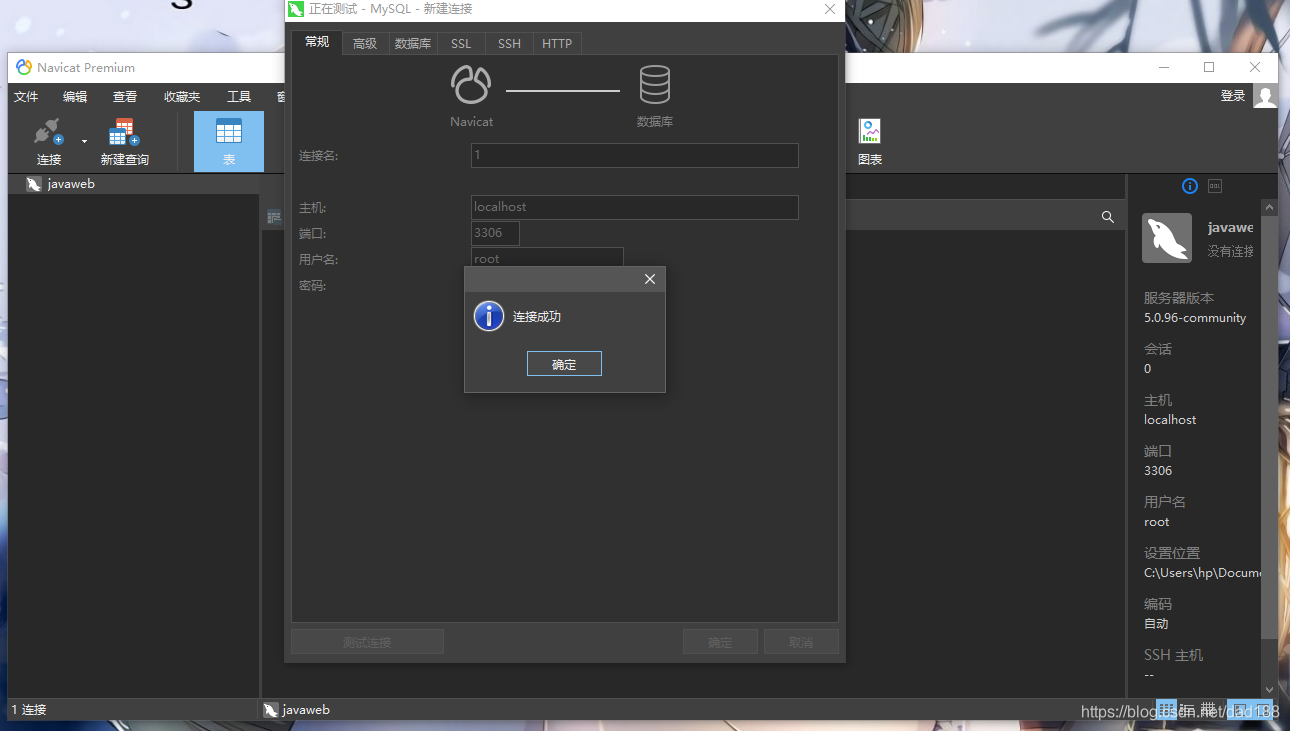This screenshot has height=731, width=1290.
Task: Click the 端口 3306 field
Action: click(495, 233)
